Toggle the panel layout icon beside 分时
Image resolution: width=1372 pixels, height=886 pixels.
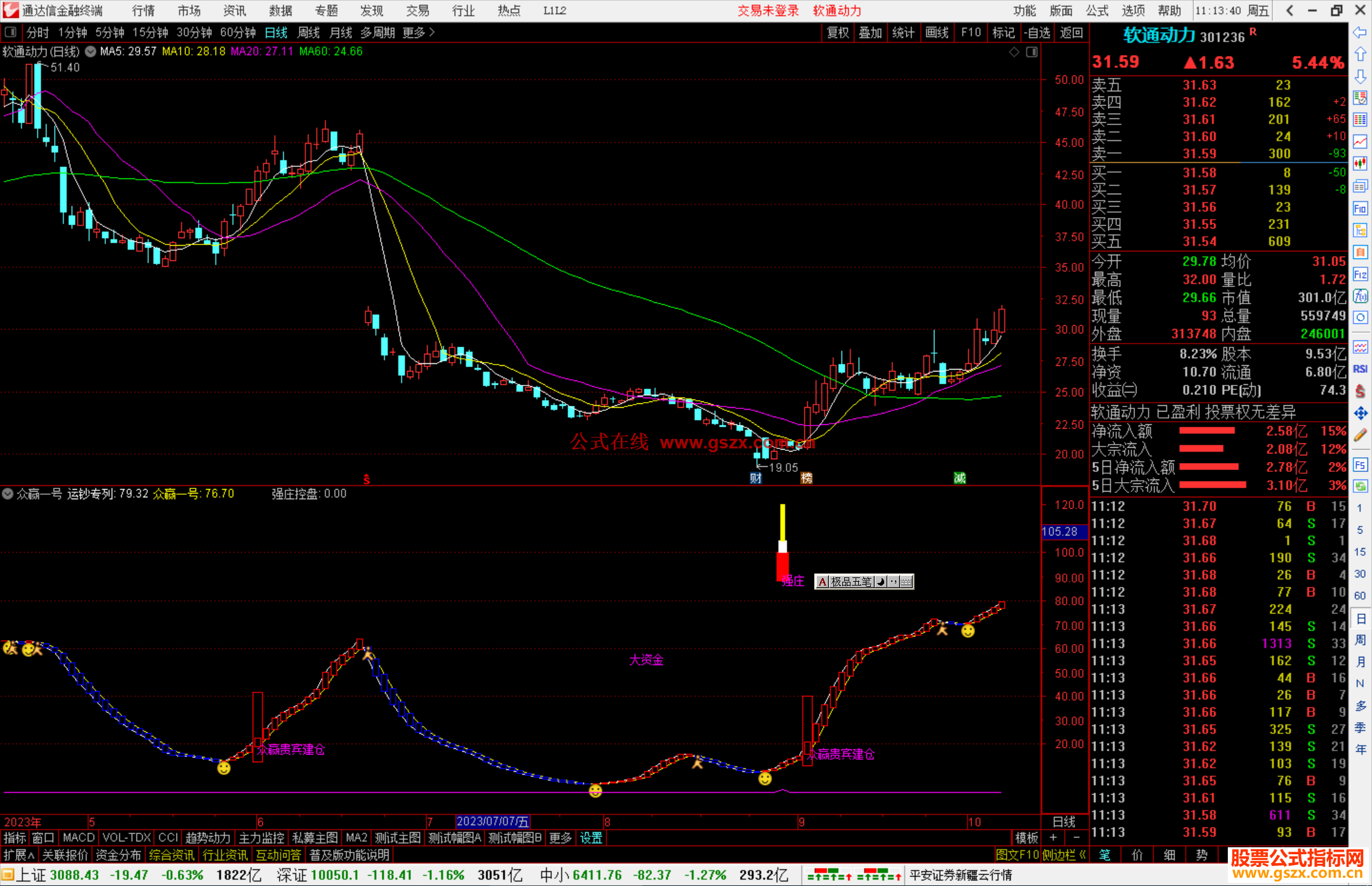(x=11, y=32)
